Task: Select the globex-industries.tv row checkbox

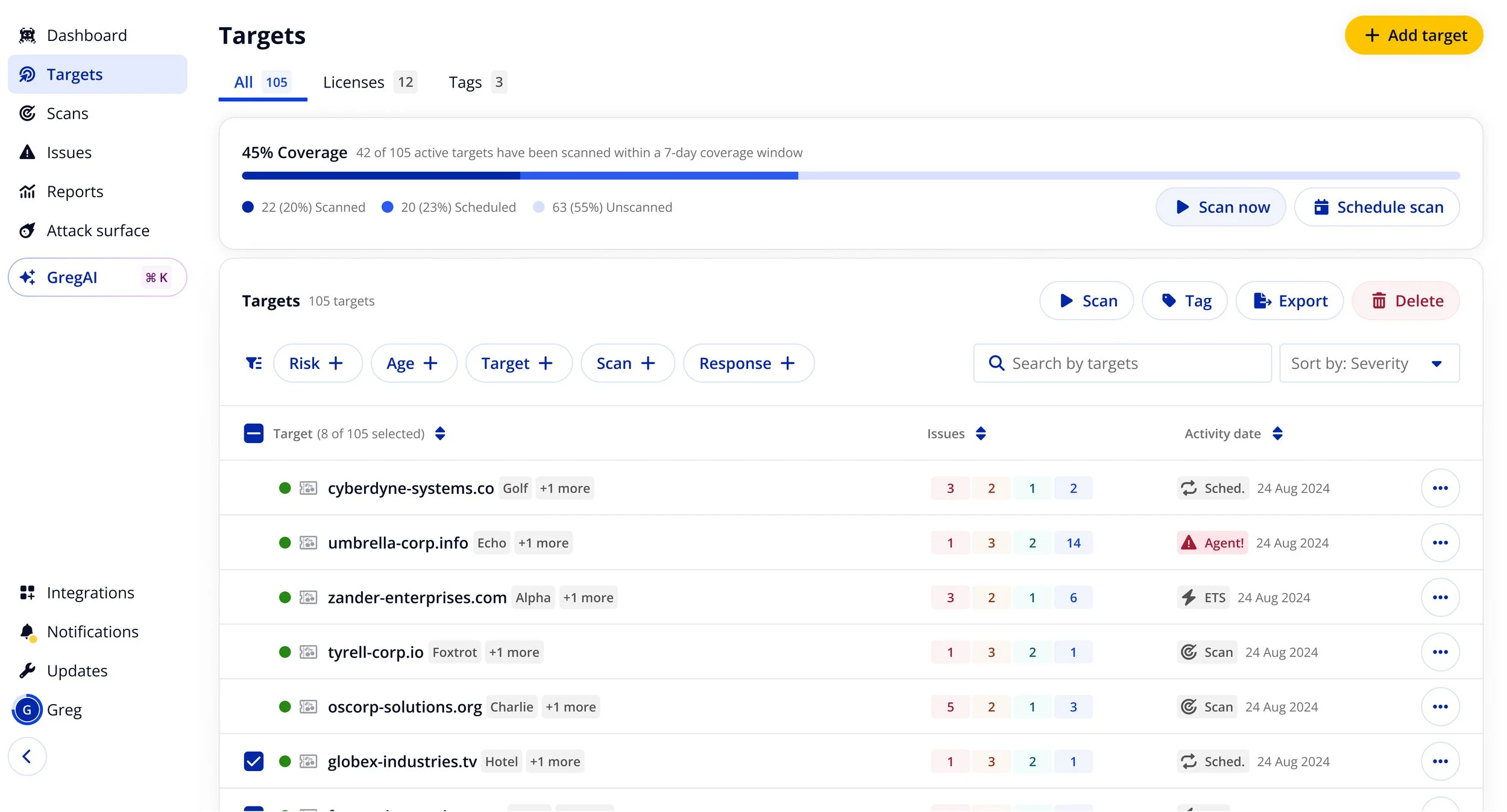Action: (253, 761)
